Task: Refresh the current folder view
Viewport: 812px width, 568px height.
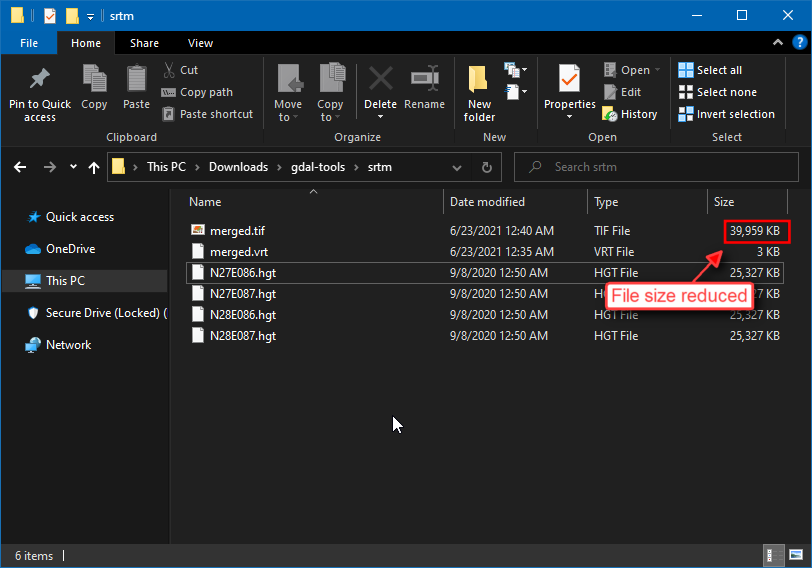Action: [487, 167]
